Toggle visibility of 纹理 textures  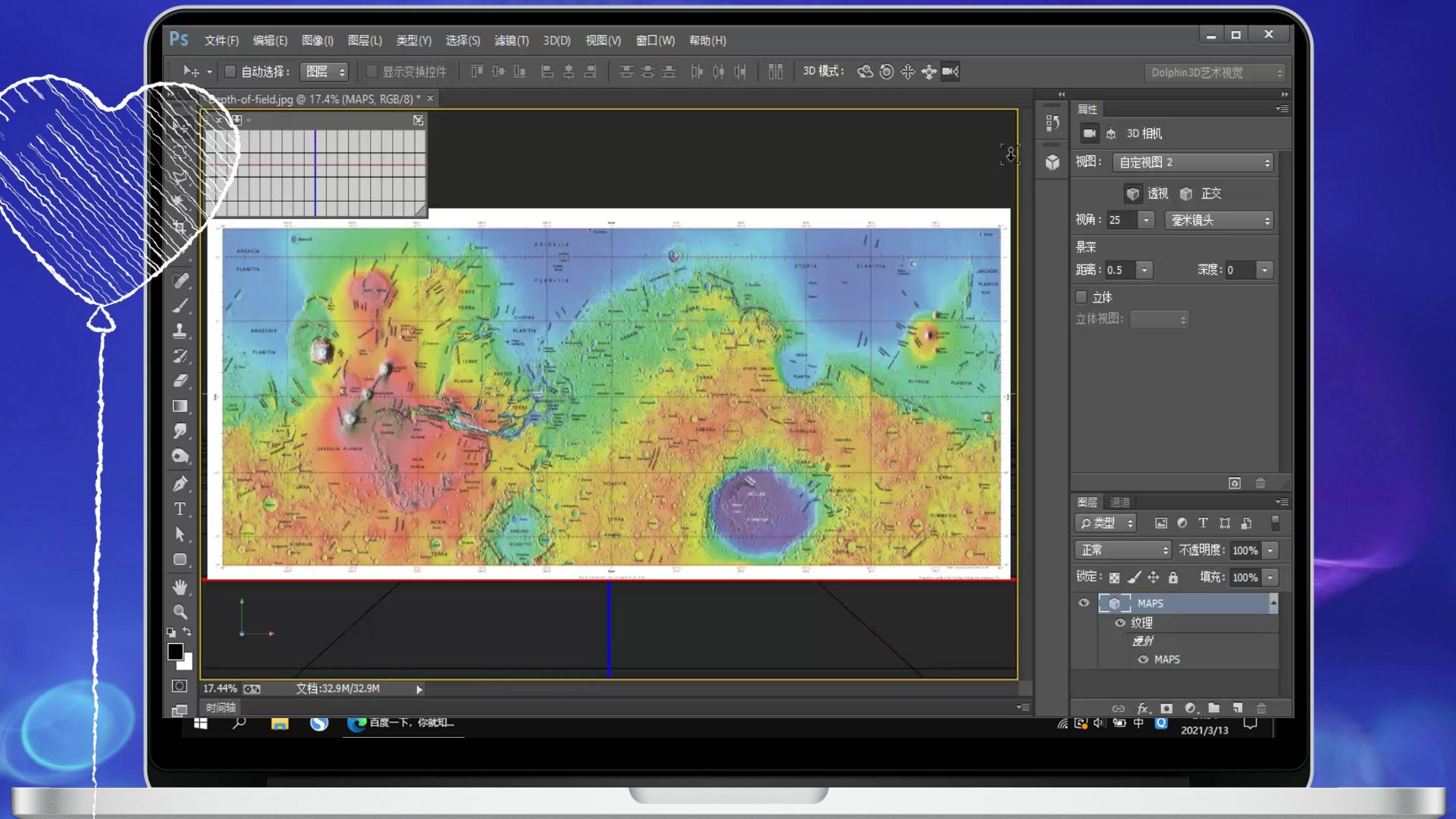click(1120, 623)
